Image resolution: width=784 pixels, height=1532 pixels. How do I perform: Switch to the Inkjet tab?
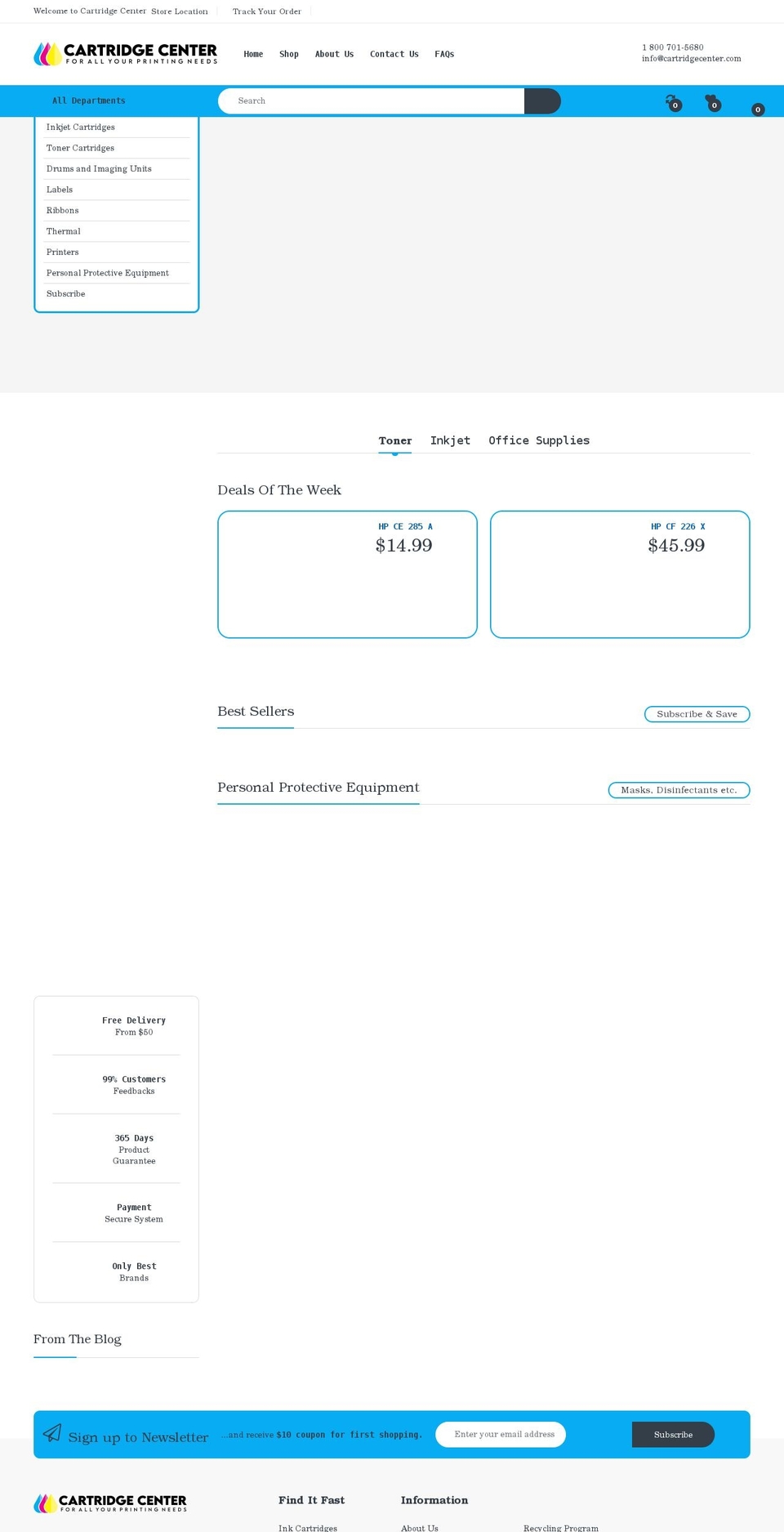click(x=450, y=440)
